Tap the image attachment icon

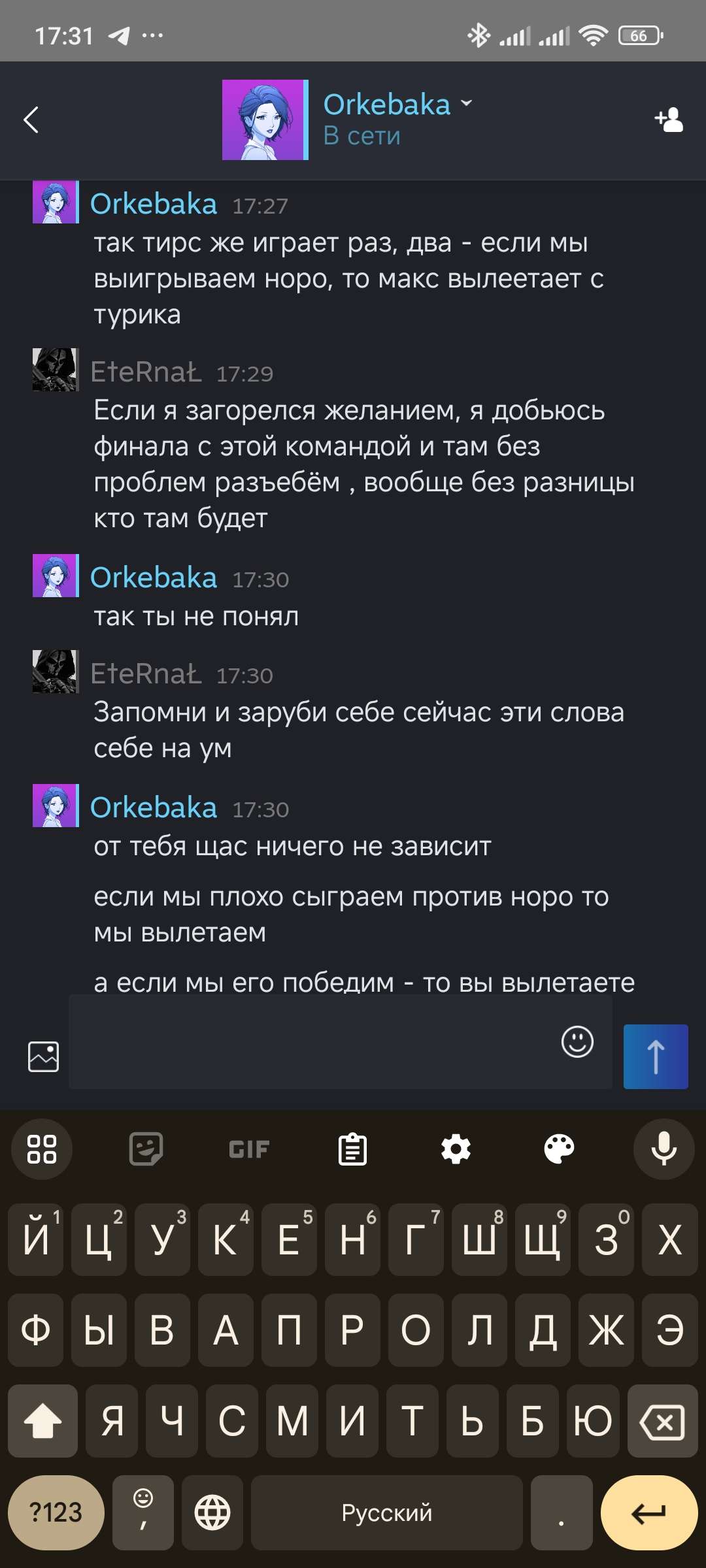[x=43, y=1056]
